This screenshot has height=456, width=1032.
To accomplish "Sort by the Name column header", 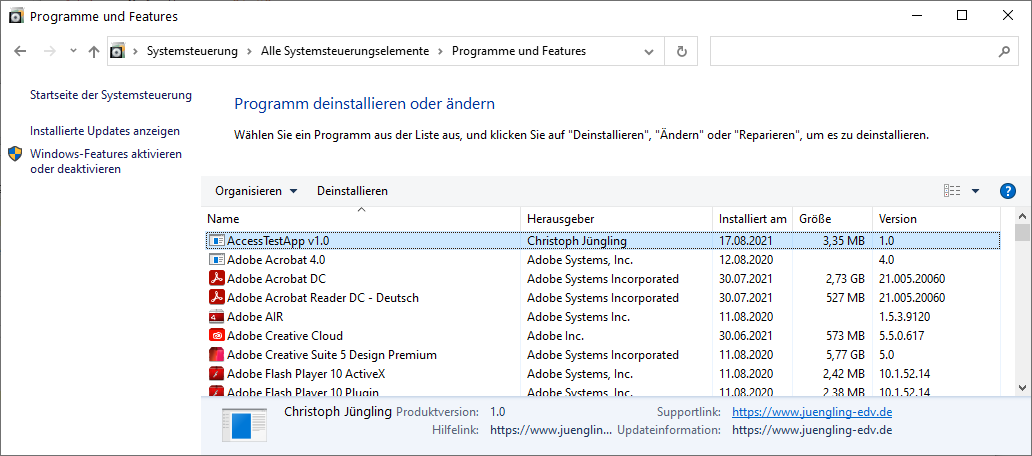I will coord(361,219).
